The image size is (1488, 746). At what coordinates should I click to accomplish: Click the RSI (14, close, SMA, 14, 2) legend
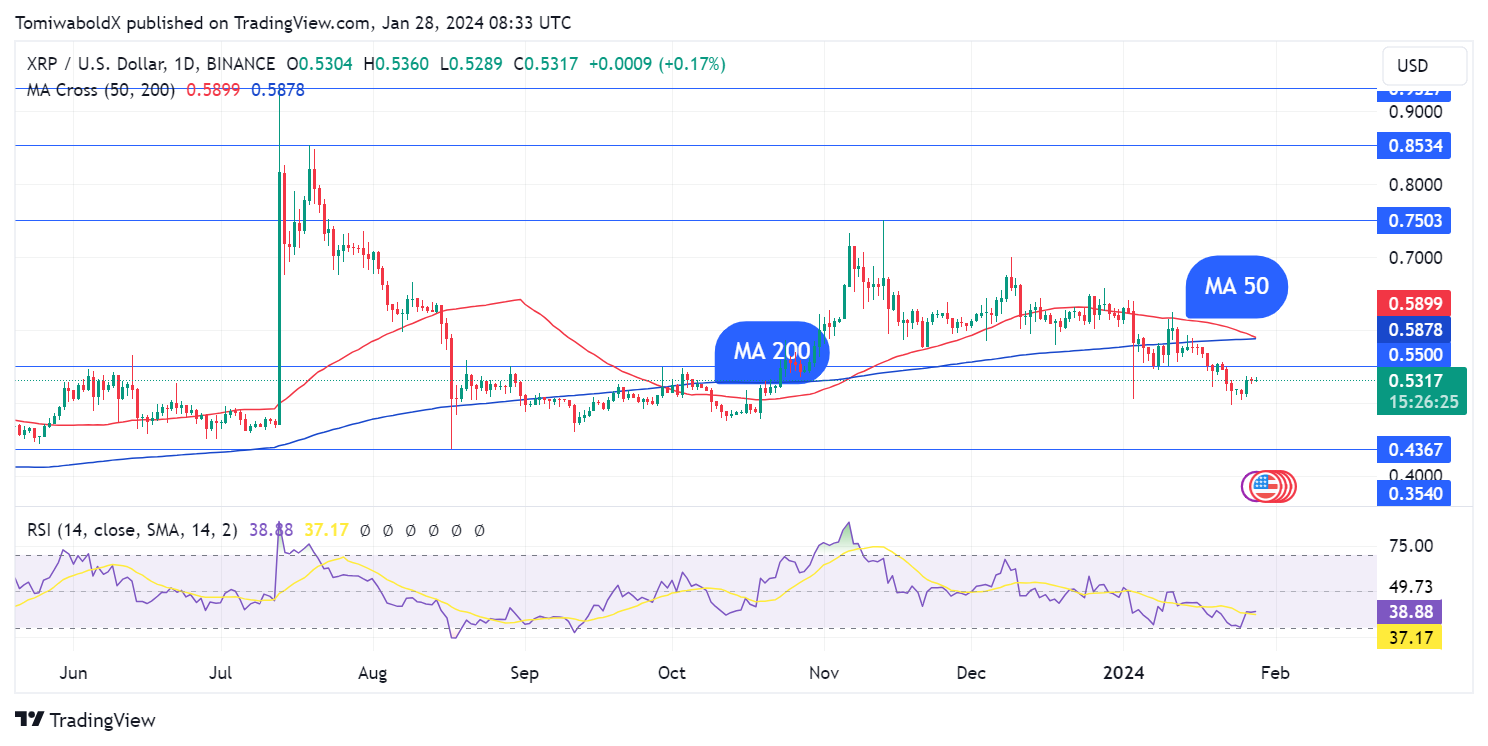[x=132, y=530]
